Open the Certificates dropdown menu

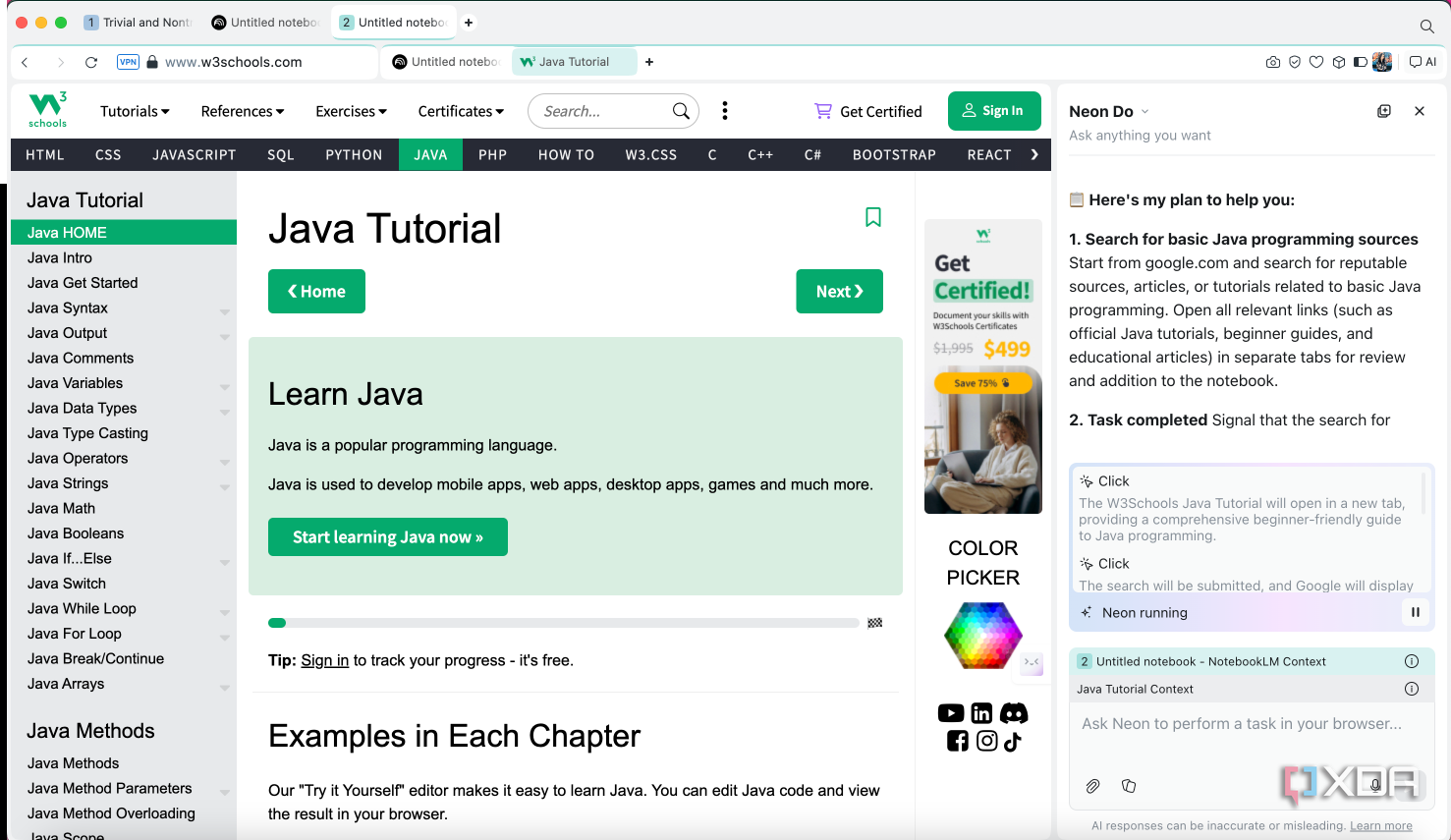[461, 111]
